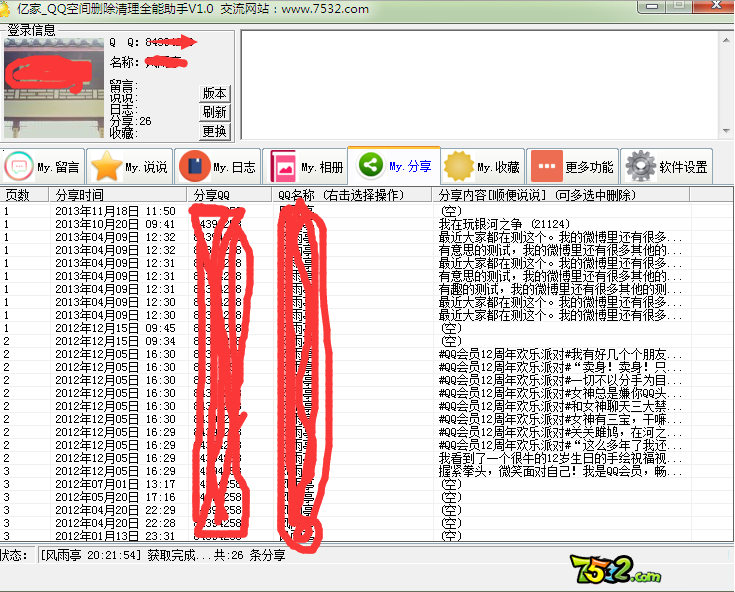
Task: Select the row dated 2012年12月15日 09:45
Action: tap(367, 328)
